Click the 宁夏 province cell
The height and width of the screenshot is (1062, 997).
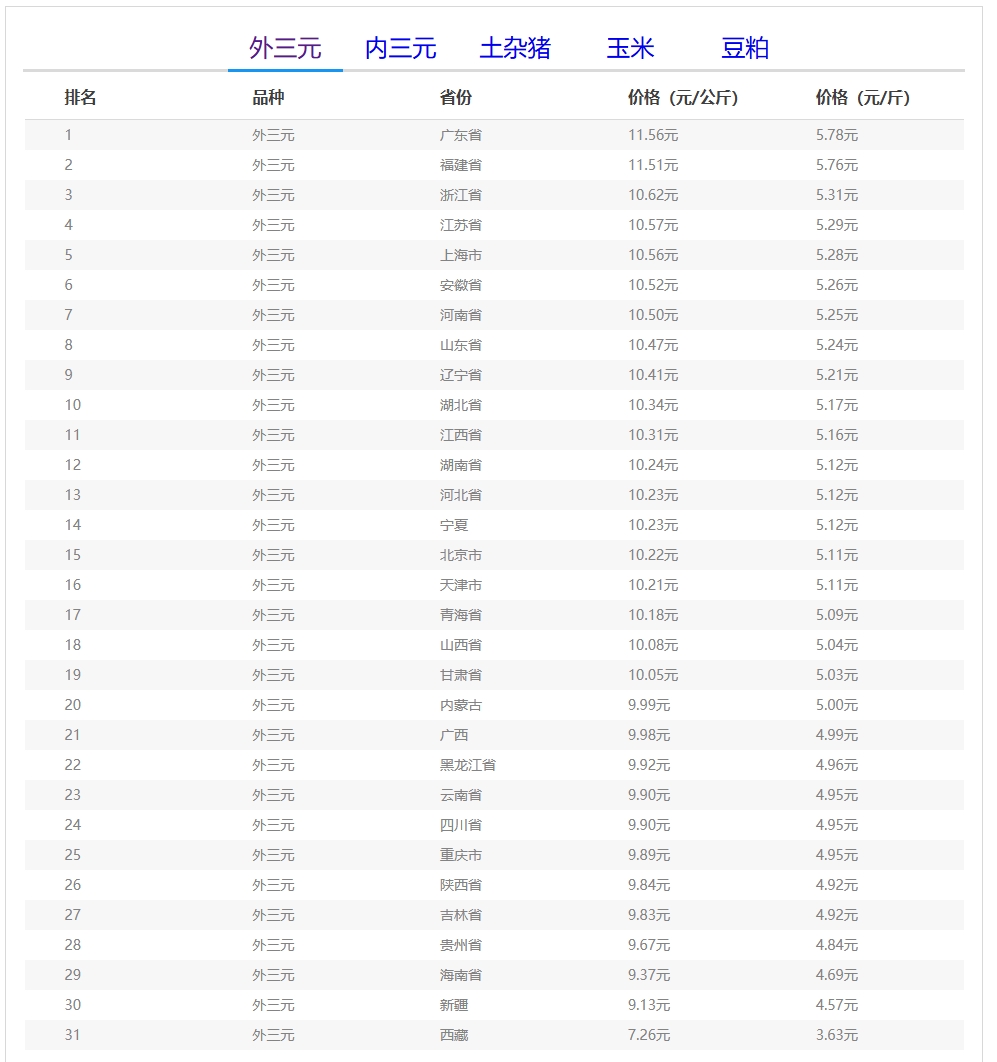pos(454,525)
